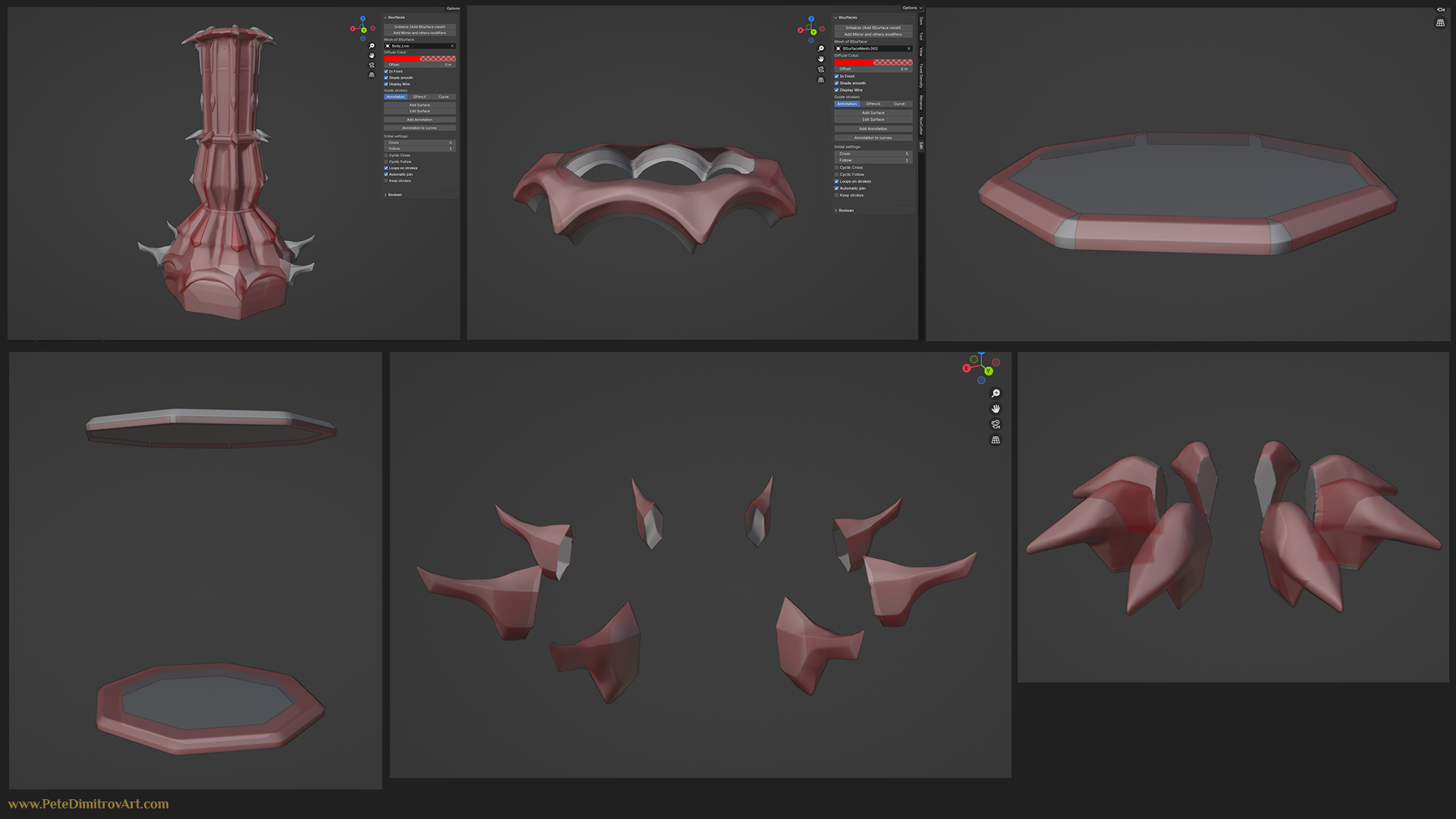The height and width of the screenshot is (819, 1456).
Task: Click green Y axis of pillar viewport gizmo
Action: point(364,30)
